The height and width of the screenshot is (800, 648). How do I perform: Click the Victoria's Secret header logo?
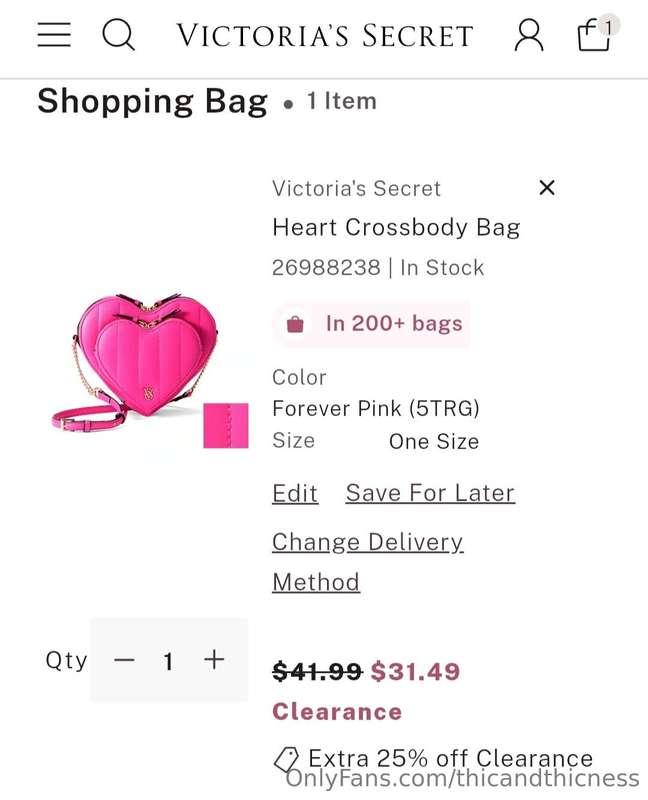coord(325,36)
